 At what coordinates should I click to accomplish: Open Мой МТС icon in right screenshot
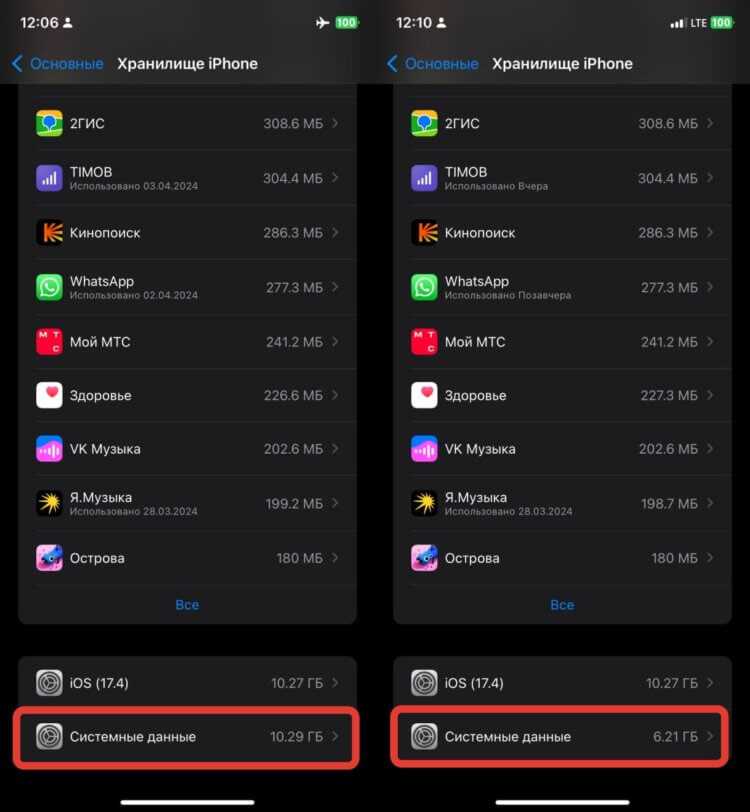tap(424, 342)
